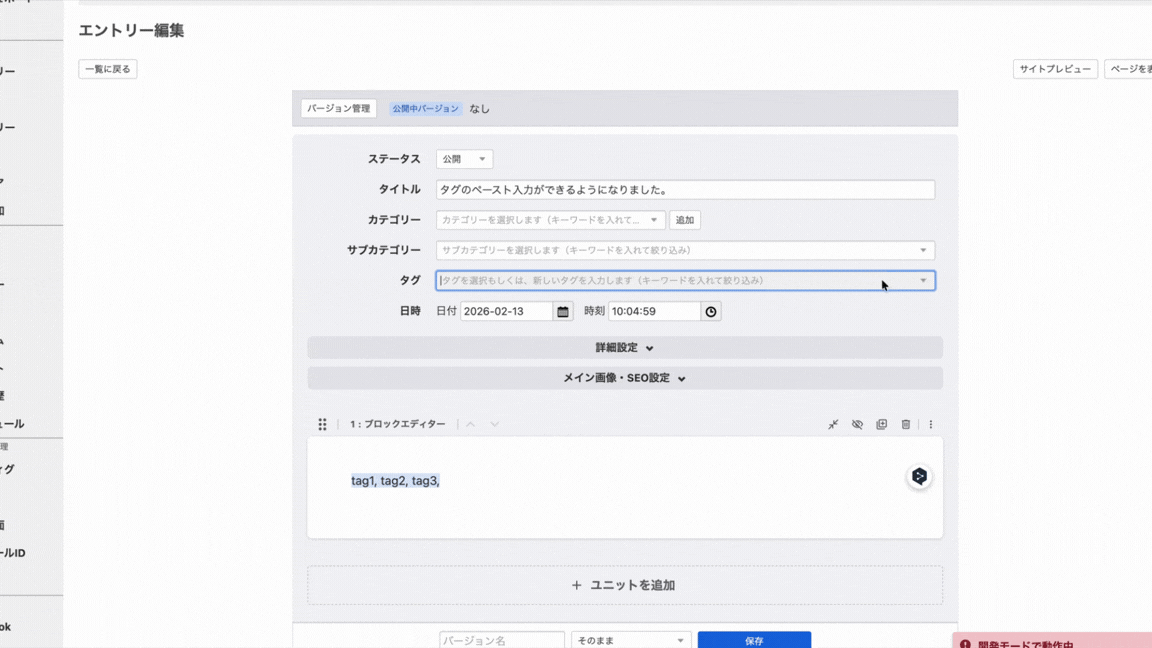
Task: Click the サイトプレビュー button
Action: (1055, 69)
